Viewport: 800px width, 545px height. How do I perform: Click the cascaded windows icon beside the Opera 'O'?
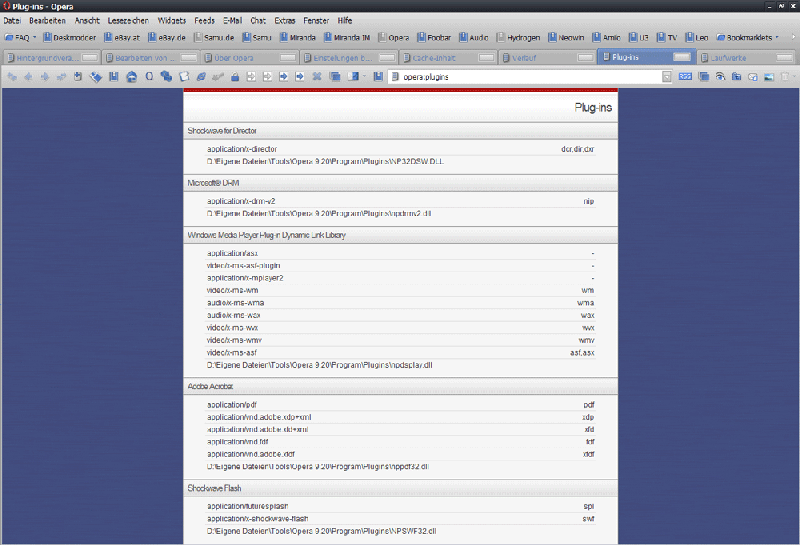[166, 77]
